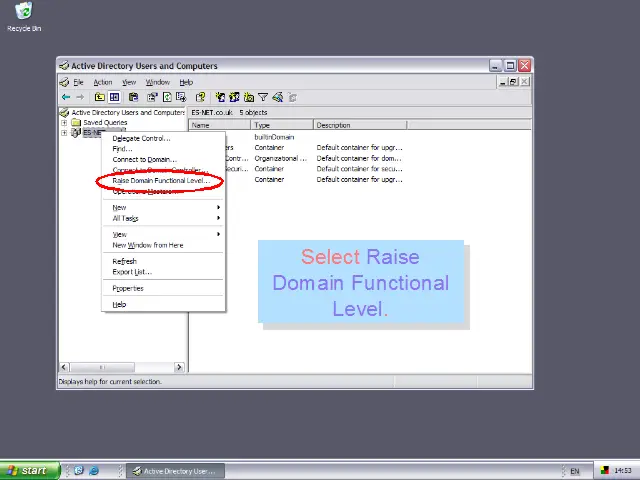Screen dimensions: 640x480
Task: Choose Properties in the context menu
Action: coord(163,288)
